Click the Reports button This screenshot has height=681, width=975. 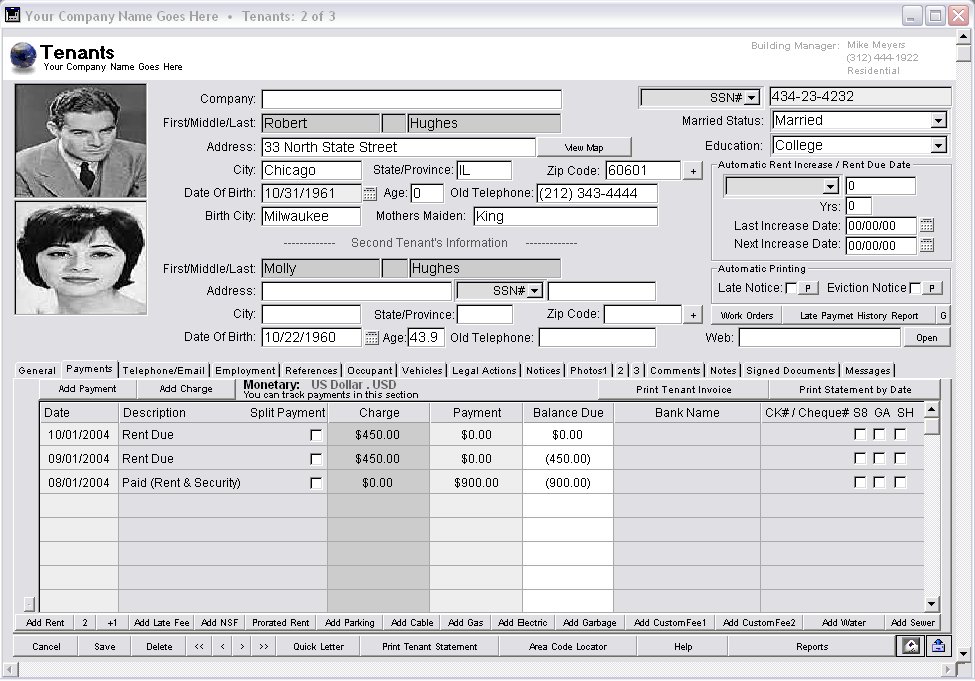[x=812, y=647]
